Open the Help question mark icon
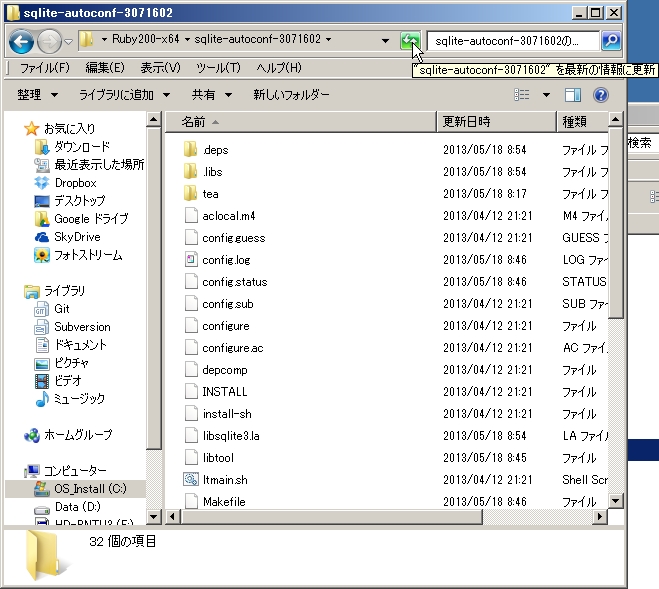Image resolution: width=659 pixels, height=589 pixels. click(601, 95)
